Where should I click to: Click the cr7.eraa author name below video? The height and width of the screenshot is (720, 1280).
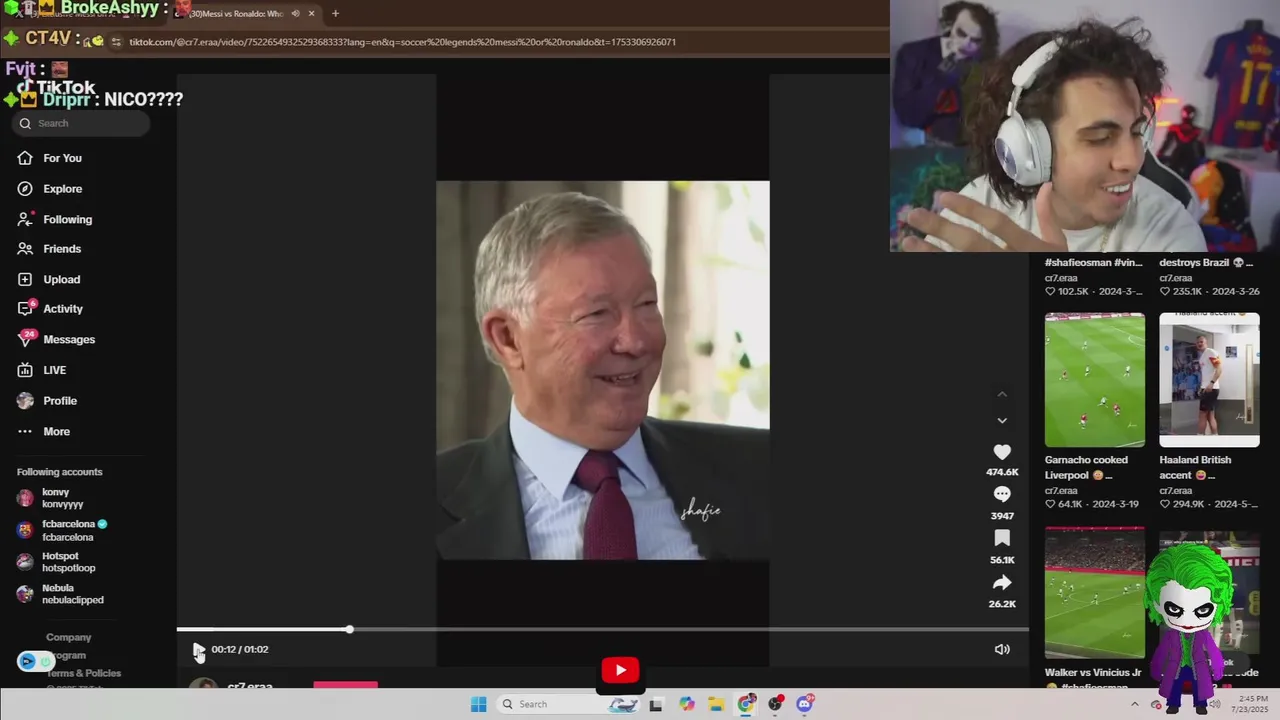(250, 687)
